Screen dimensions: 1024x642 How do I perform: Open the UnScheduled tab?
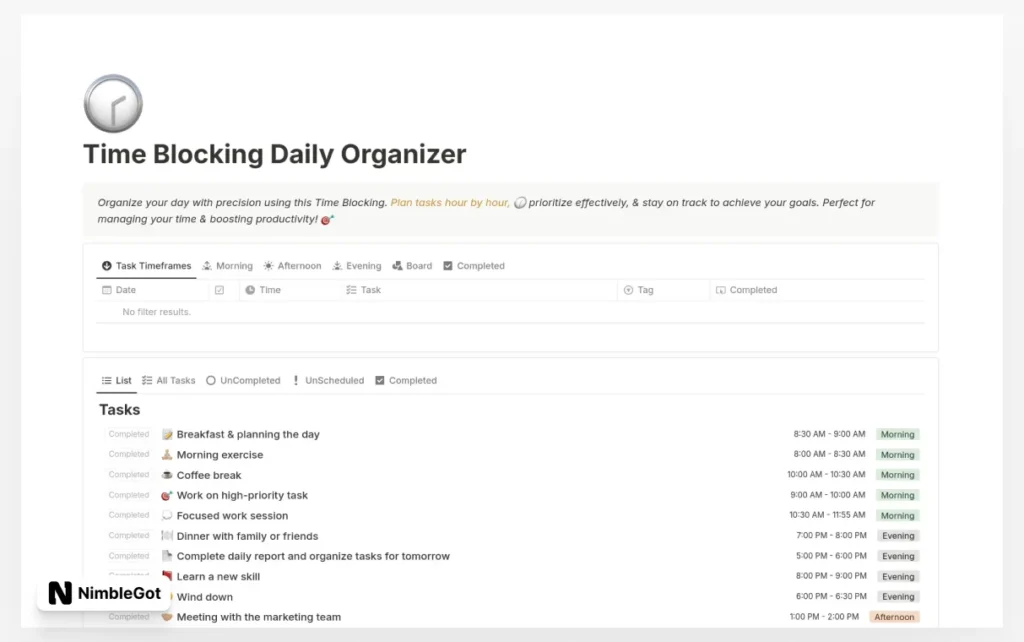click(x=328, y=380)
